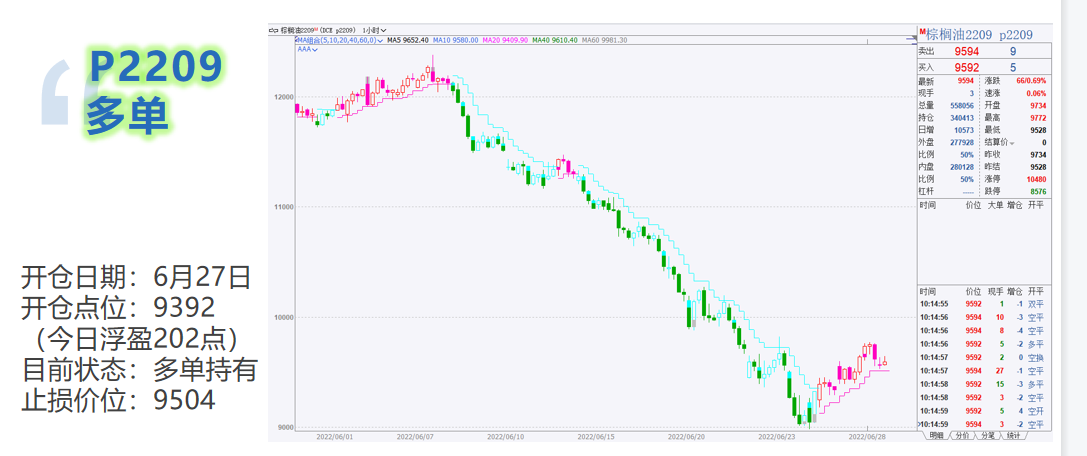Image resolution: width=1087 pixels, height=456 pixels.
Task: Click the 12000 price axis label
Action: [286, 97]
